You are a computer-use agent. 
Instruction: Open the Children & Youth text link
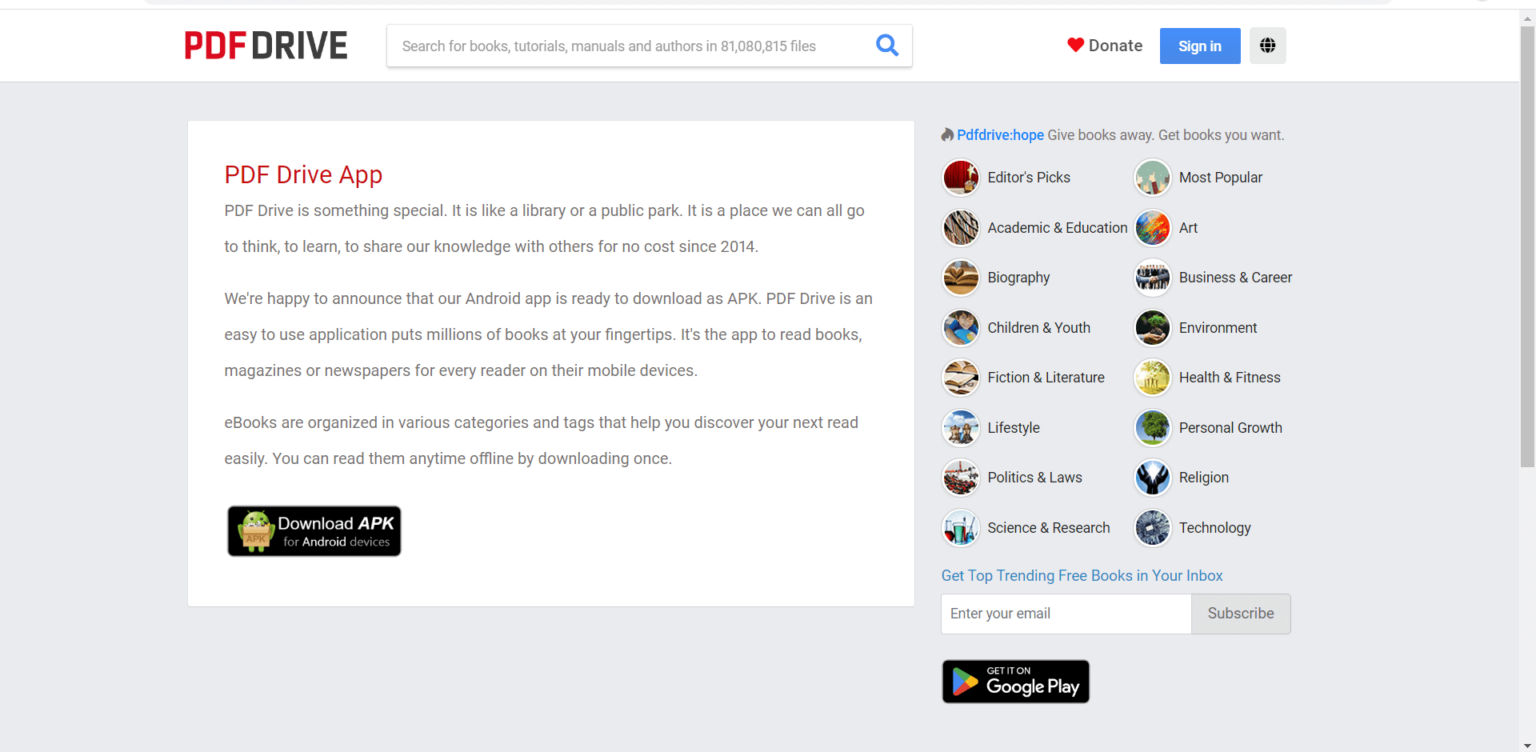click(x=1039, y=328)
